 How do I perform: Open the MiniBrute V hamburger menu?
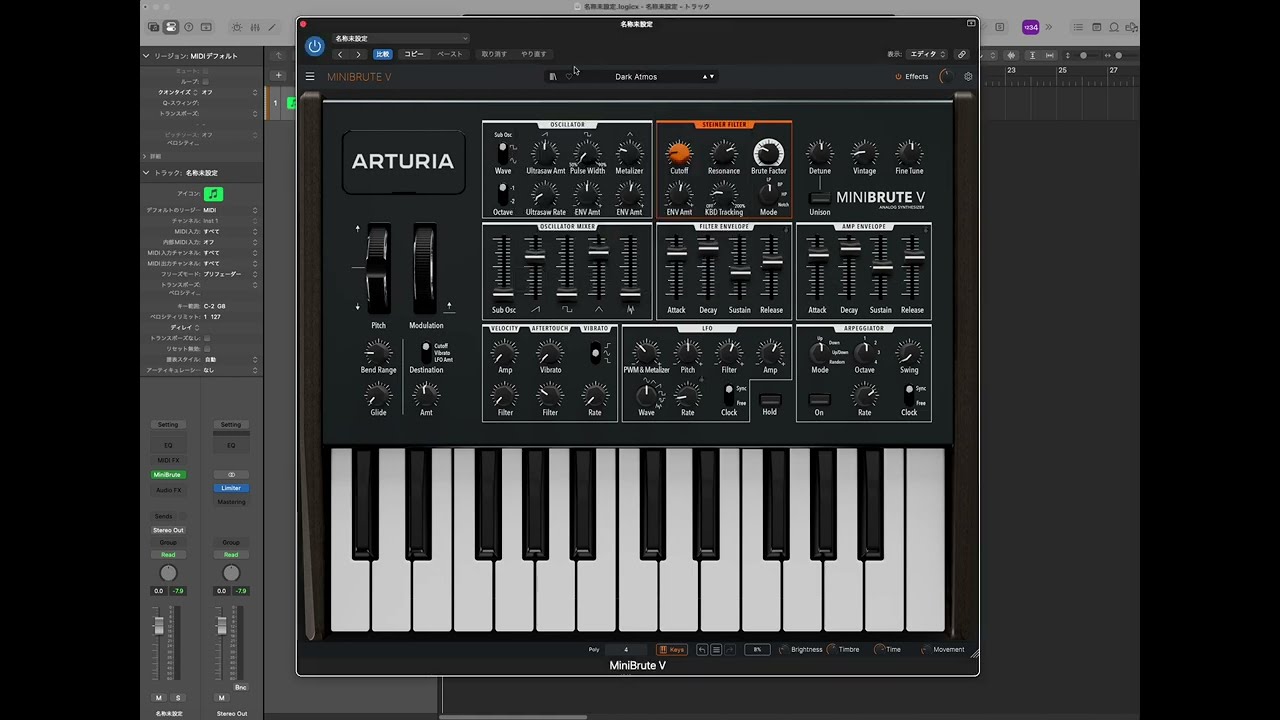[310, 76]
